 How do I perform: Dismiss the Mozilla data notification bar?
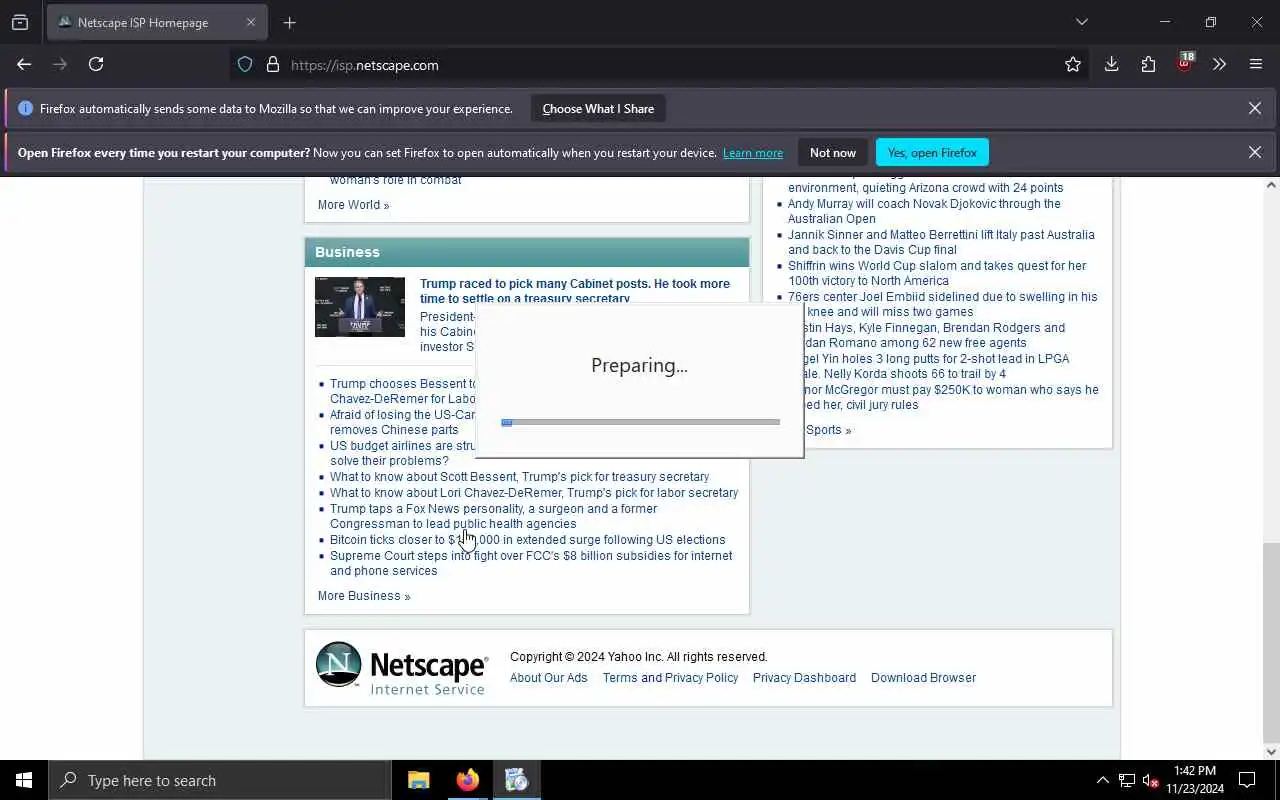coord(1254,108)
